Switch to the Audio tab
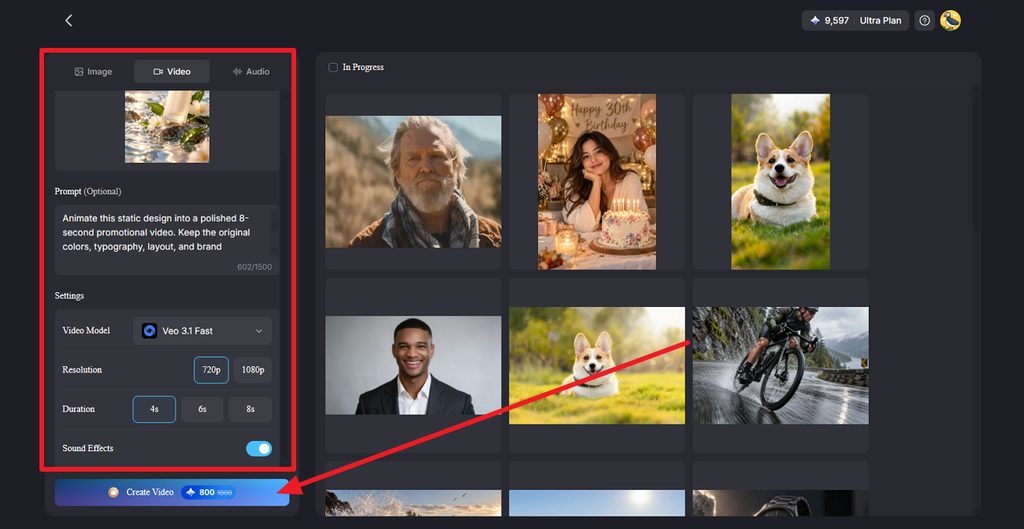The image size is (1024, 529). [x=251, y=72]
